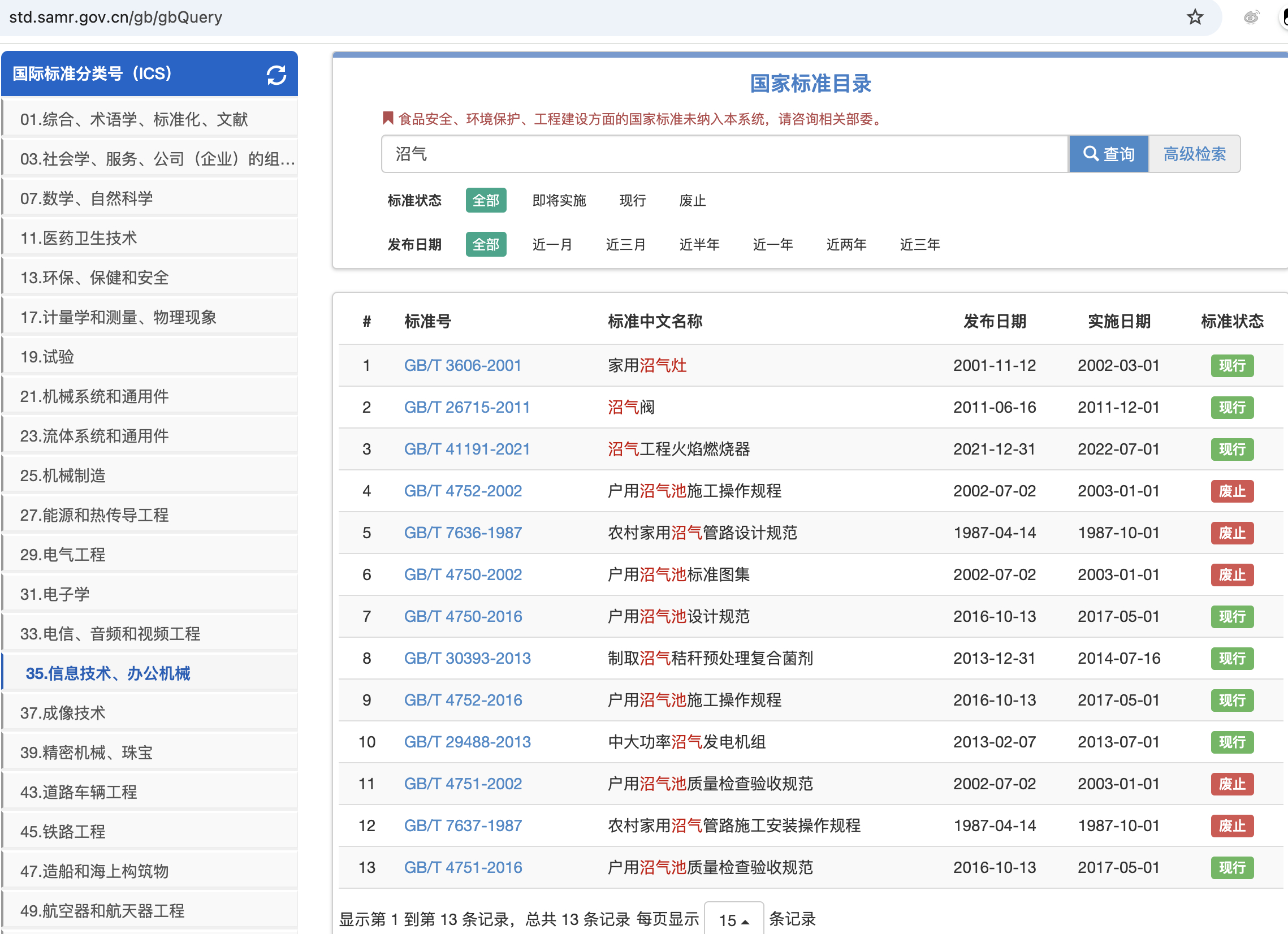Image resolution: width=1288 pixels, height=934 pixels.
Task: Open standard GB/T 4751-2002 link
Action: click(x=463, y=784)
